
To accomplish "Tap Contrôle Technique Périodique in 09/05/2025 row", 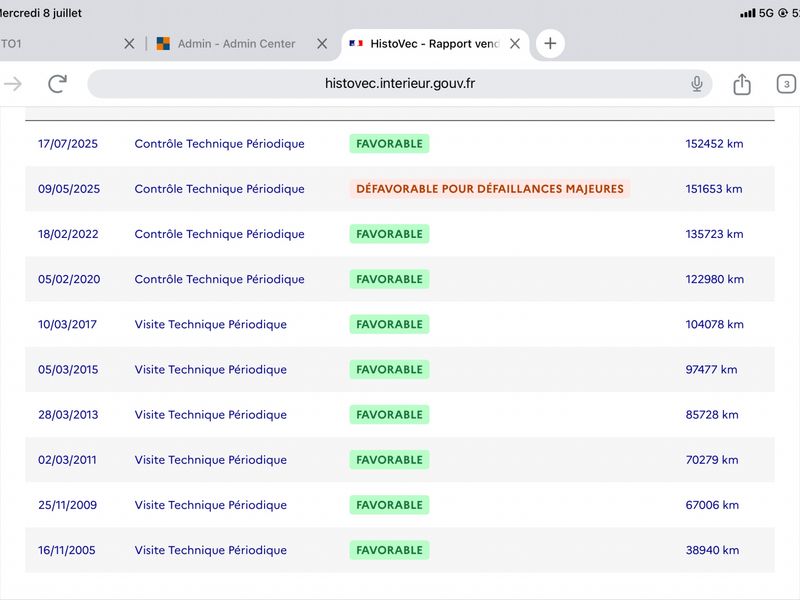I will pos(219,189).
